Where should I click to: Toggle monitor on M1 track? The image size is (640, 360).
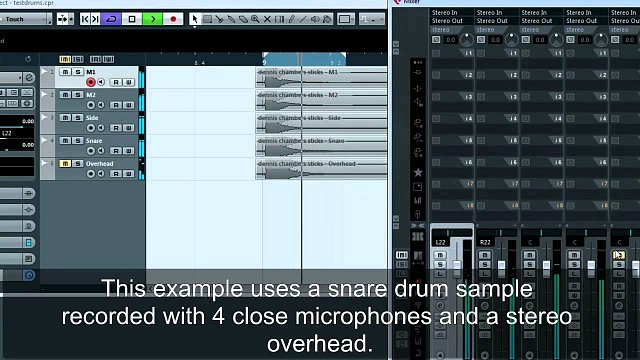[101, 82]
